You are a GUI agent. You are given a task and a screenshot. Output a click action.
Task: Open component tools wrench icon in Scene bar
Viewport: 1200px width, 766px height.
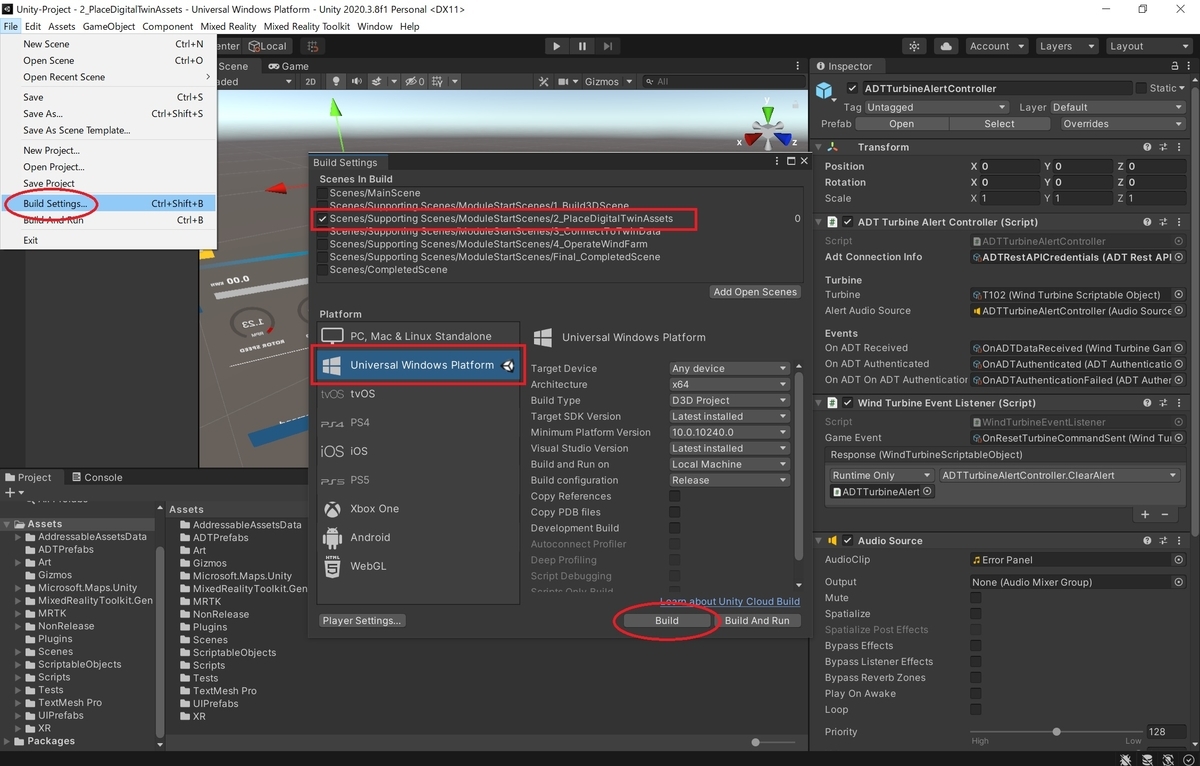click(x=544, y=81)
